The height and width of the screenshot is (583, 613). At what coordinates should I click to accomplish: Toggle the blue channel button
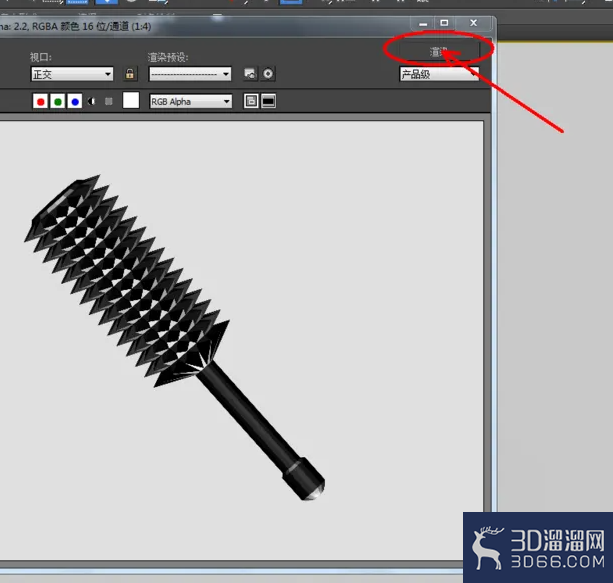[75, 102]
